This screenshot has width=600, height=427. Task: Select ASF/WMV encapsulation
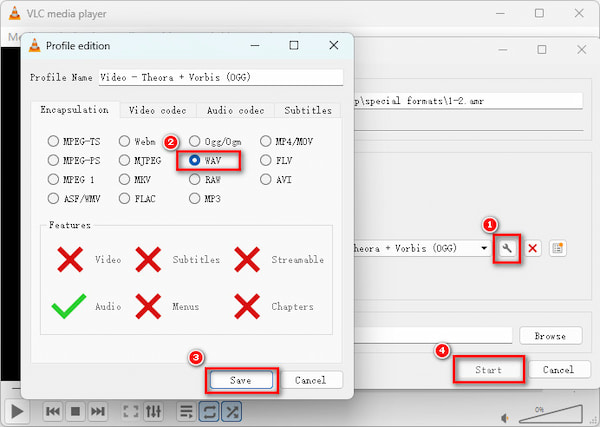tap(74, 199)
